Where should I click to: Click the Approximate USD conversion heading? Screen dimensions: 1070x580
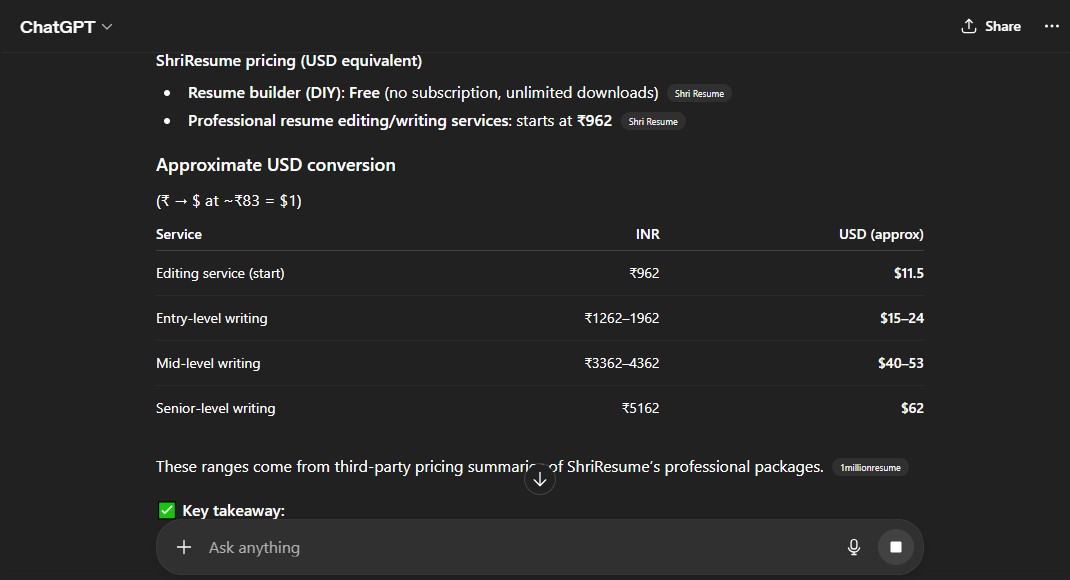pyautogui.click(x=274, y=165)
